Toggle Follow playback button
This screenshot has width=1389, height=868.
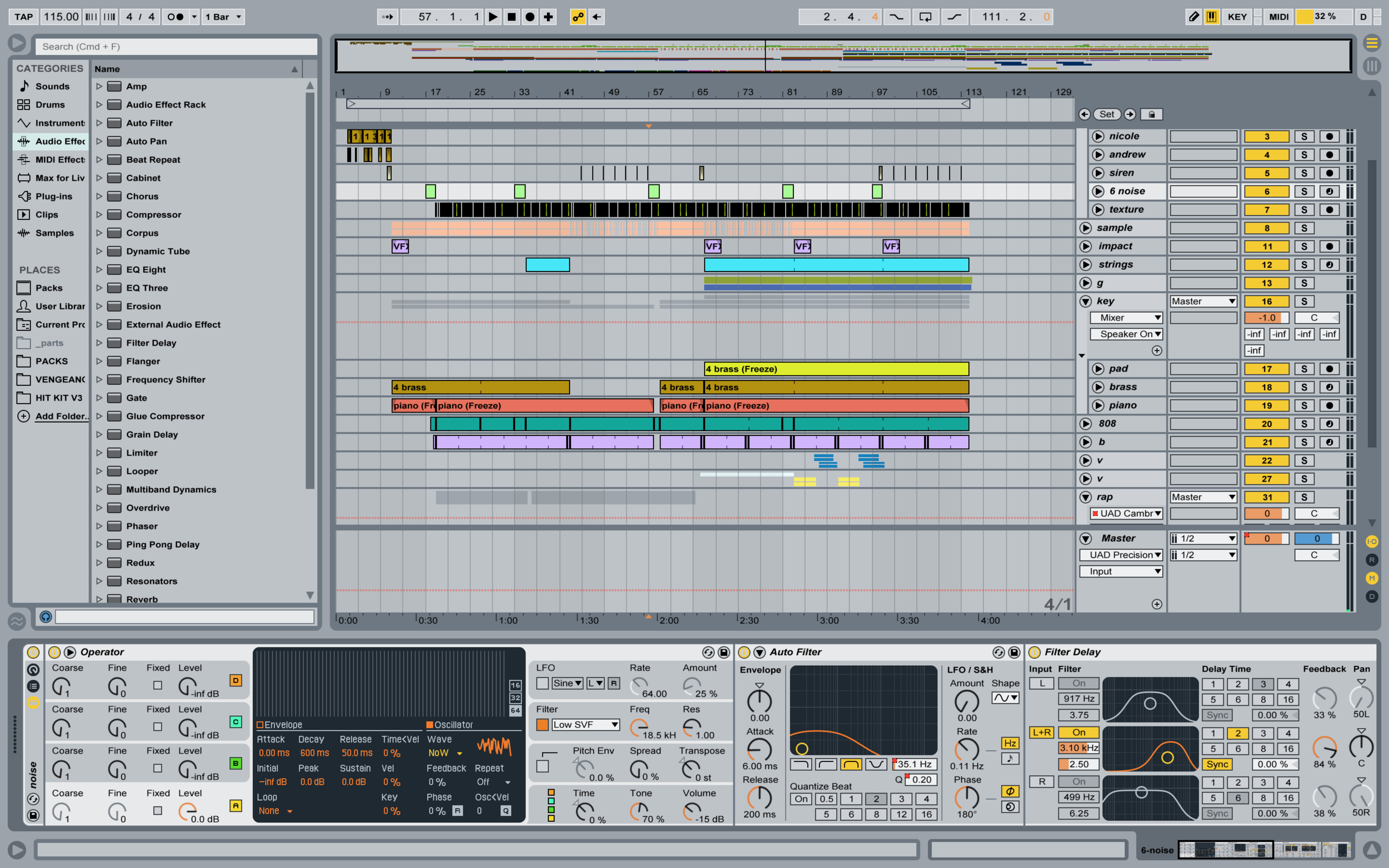coord(388,17)
